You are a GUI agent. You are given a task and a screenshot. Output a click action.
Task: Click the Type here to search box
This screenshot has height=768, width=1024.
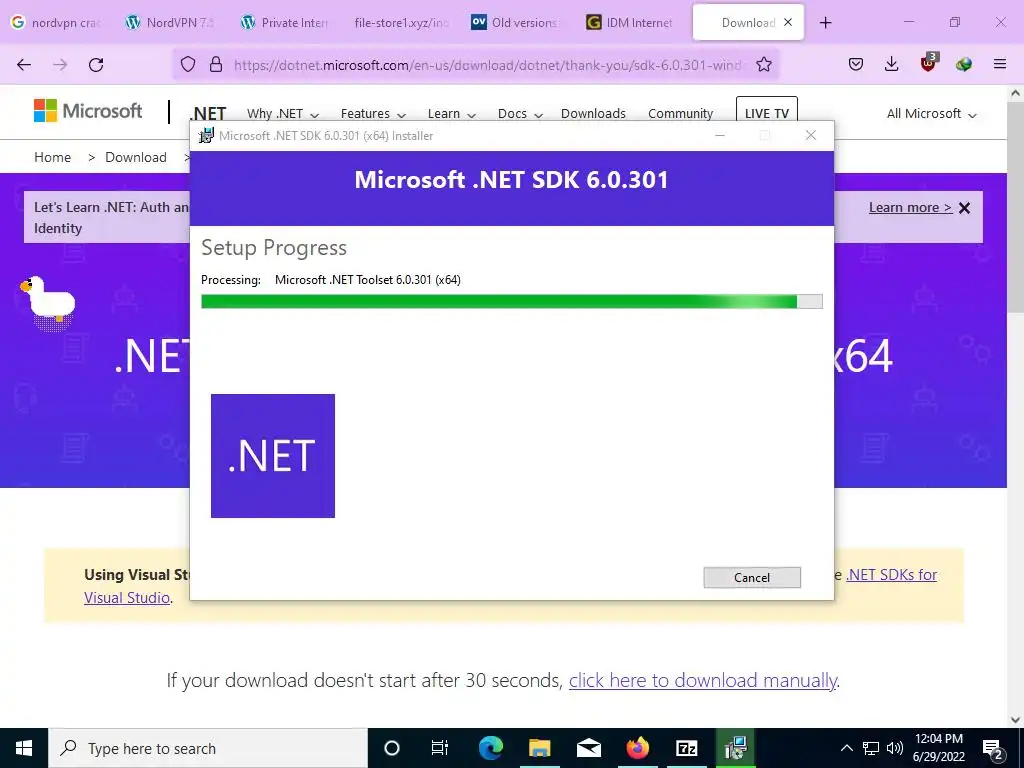208,748
